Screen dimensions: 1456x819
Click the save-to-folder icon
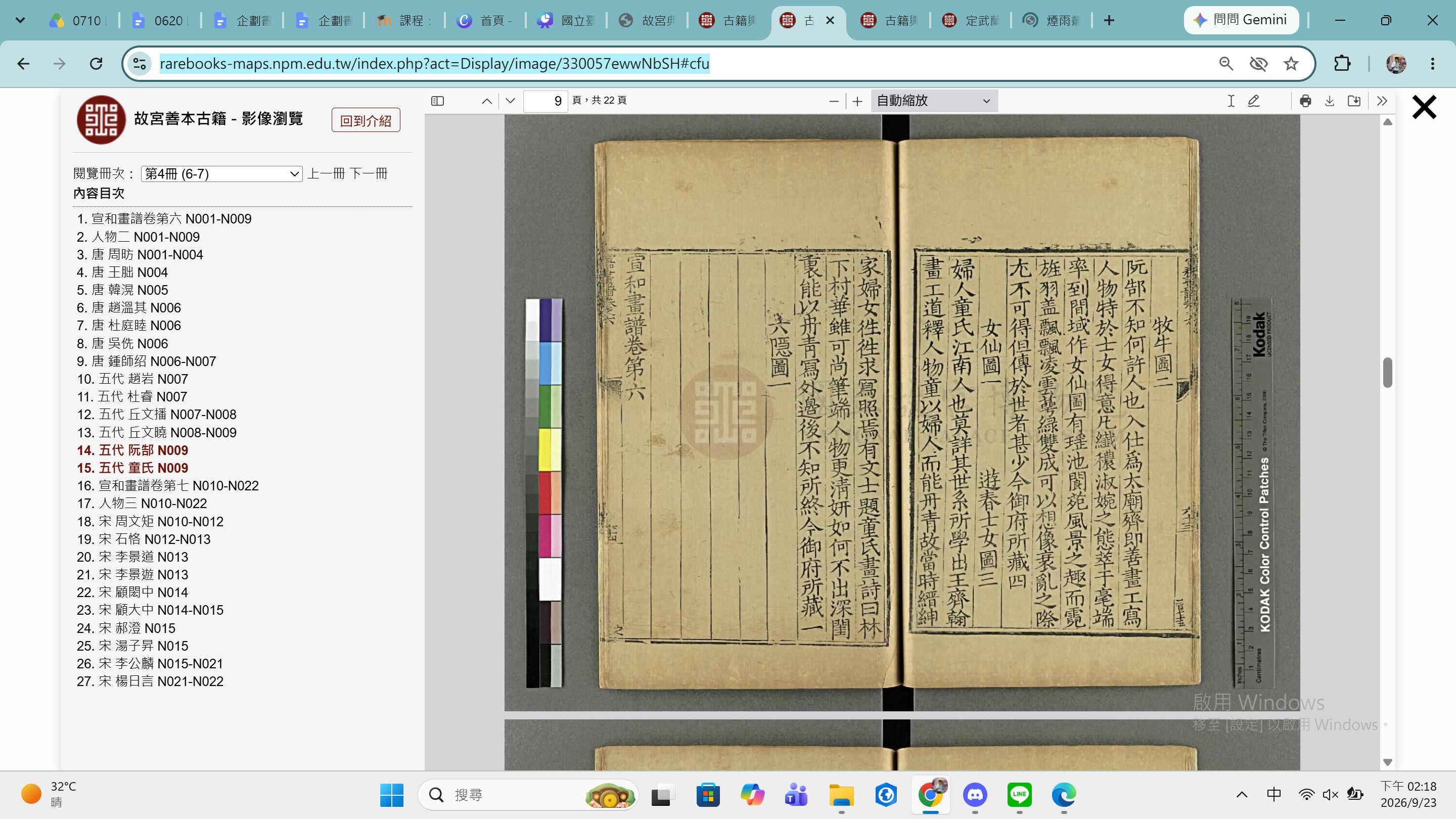pos(1354,101)
